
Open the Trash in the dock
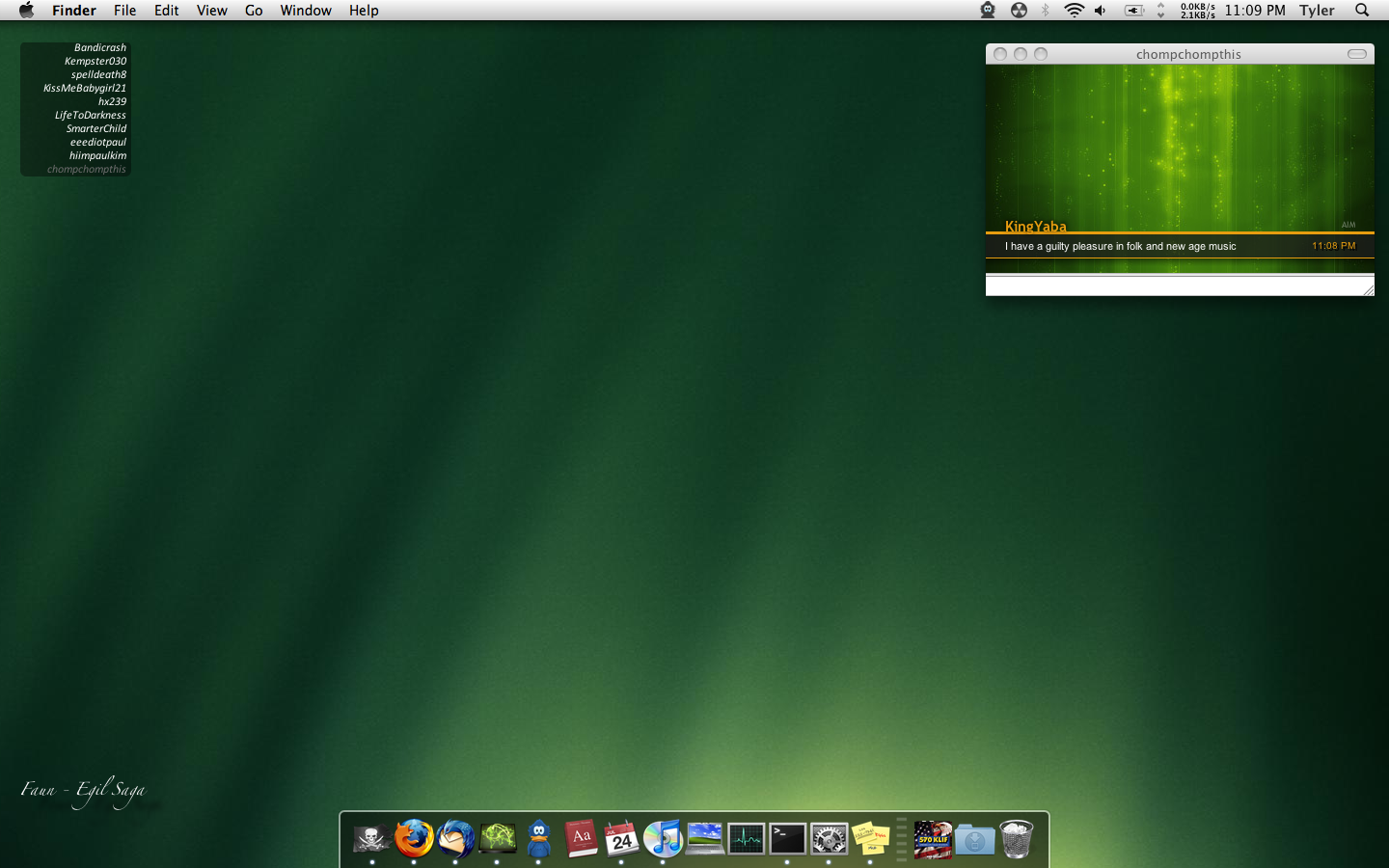(1017, 839)
